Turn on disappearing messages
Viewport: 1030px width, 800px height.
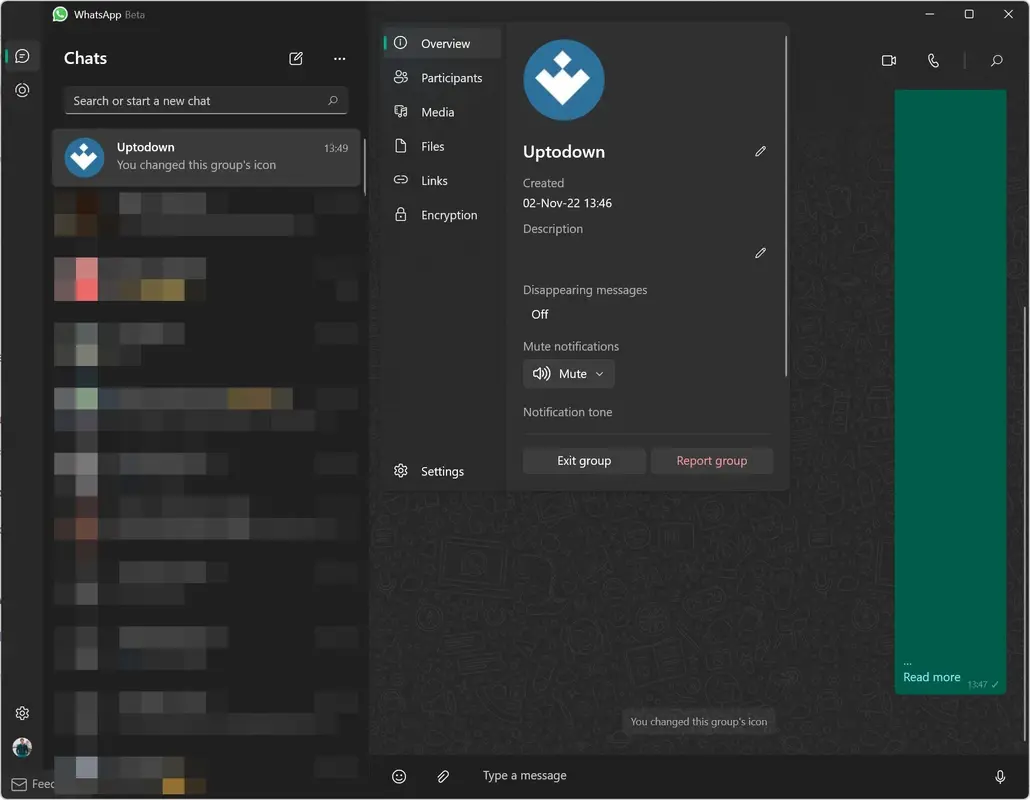click(x=539, y=314)
